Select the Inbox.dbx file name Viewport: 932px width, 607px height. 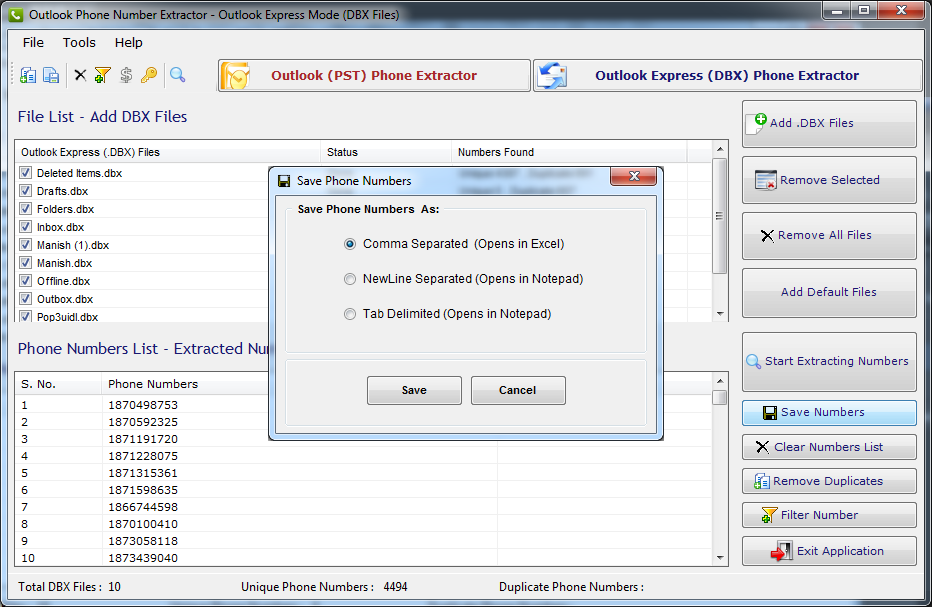[61, 227]
